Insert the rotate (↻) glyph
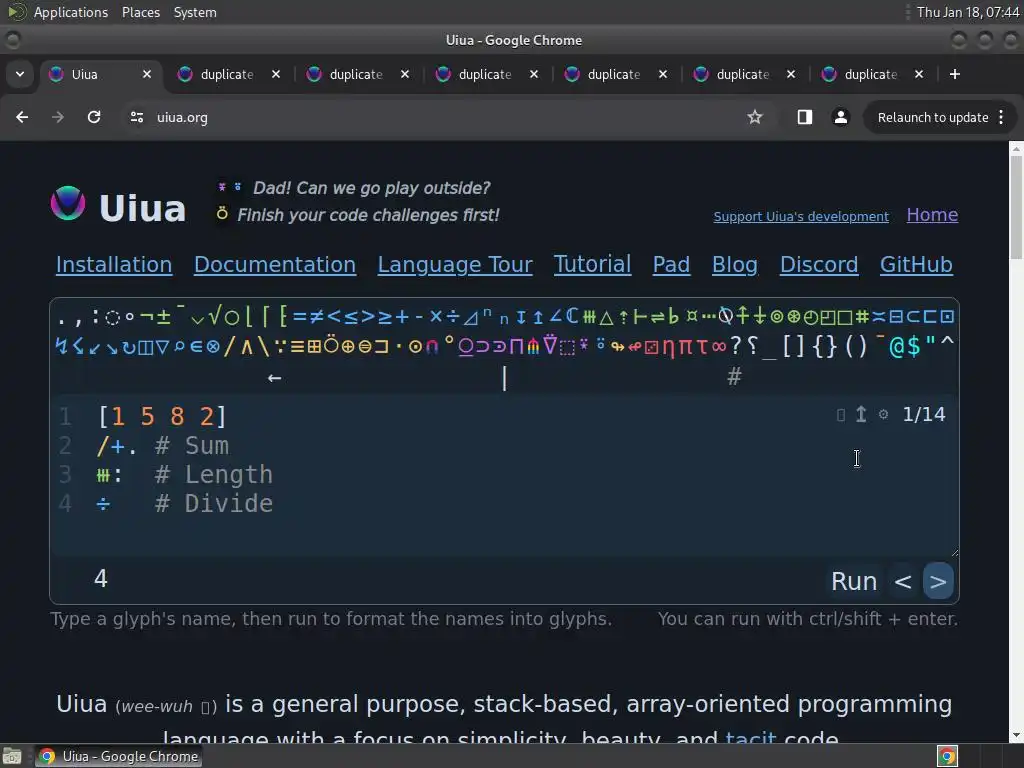Image resolution: width=1024 pixels, height=768 pixels. pos(129,347)
